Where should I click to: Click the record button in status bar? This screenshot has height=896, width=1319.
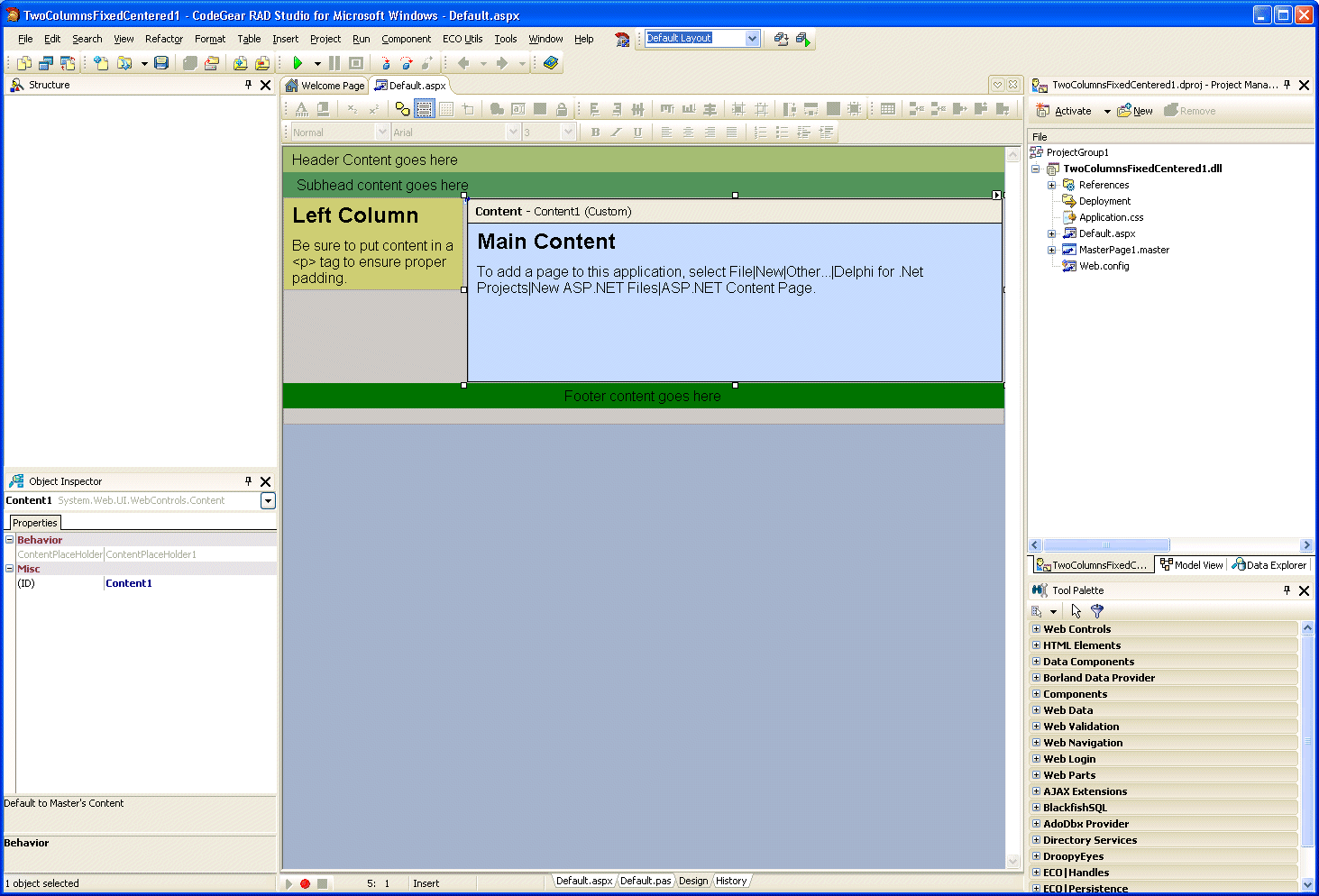[x=306, y=883]
